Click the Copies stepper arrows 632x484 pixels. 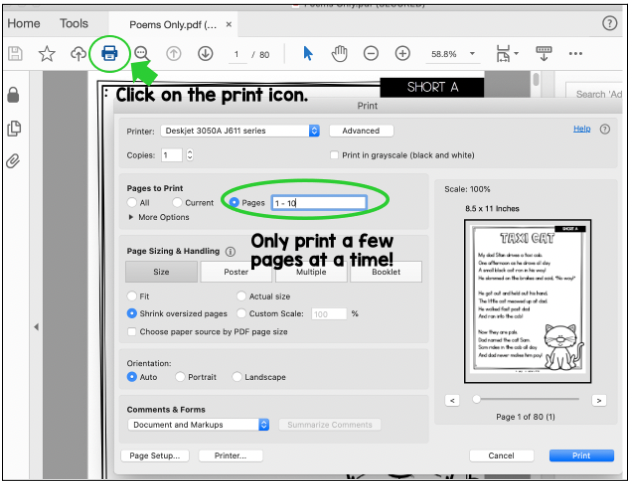(190, 155)
